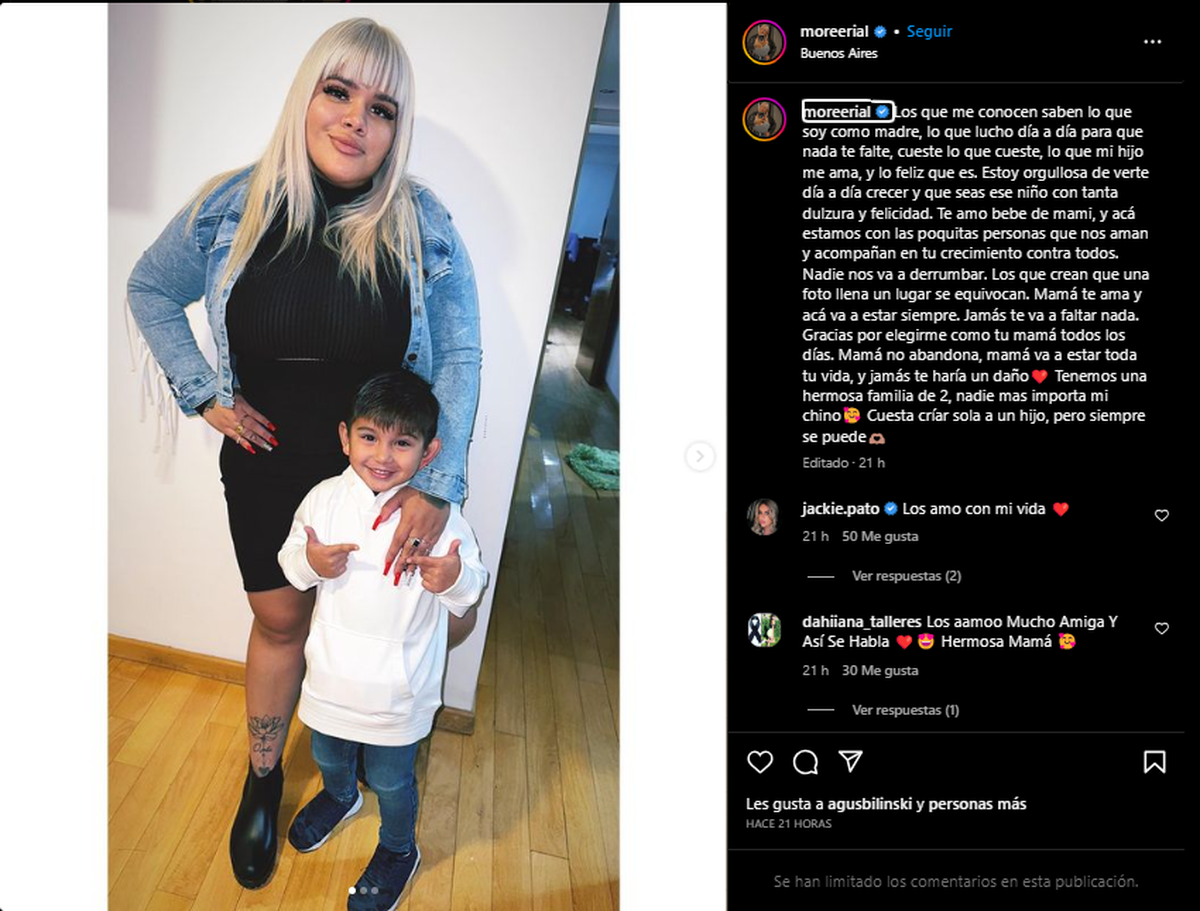Open dahiiana_talleres avatar

coord(764,630)
